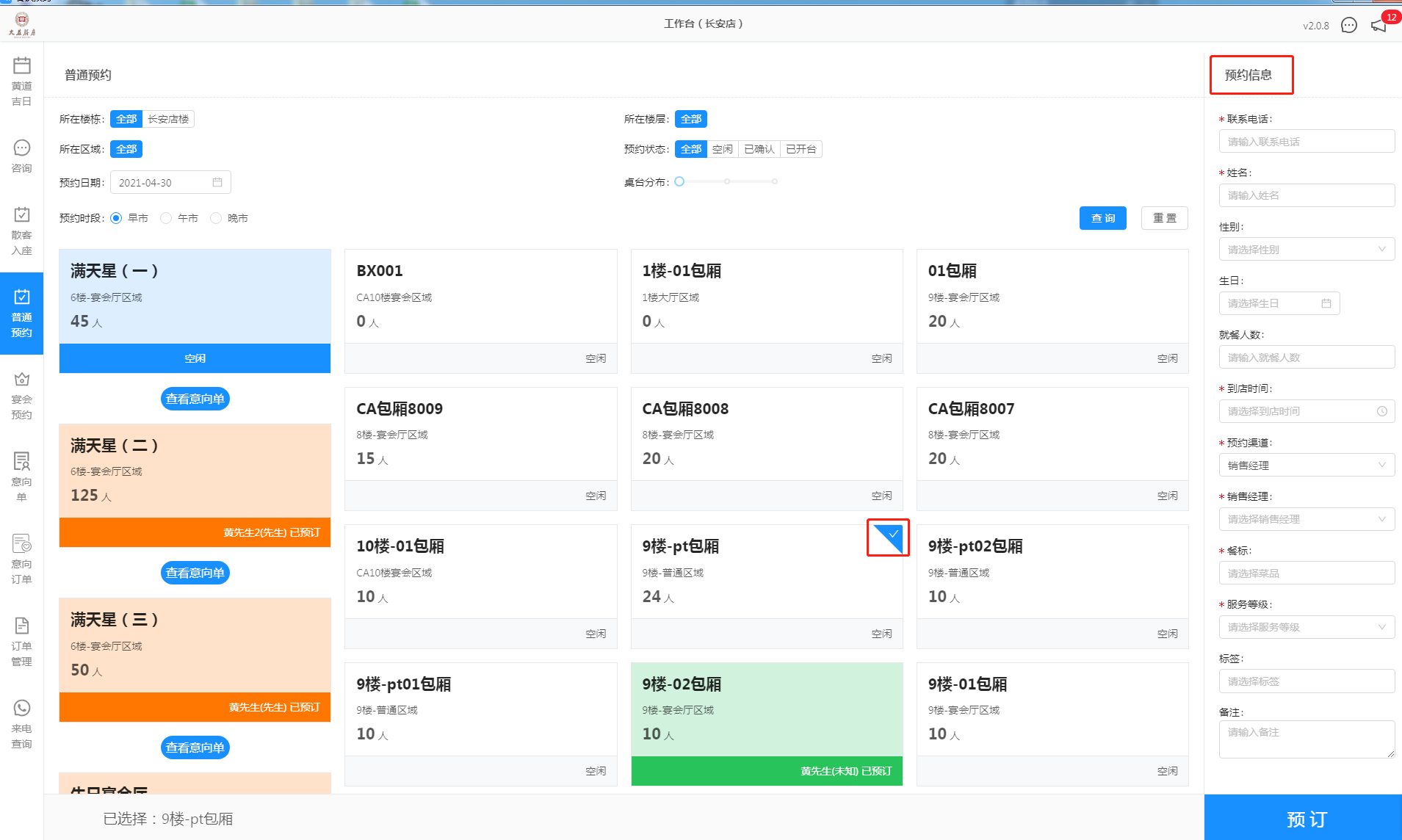Viewport: 1402px width, 840px height.
Task: Select the 9楼-01包厢 table card
Action: pos(1052,724)
